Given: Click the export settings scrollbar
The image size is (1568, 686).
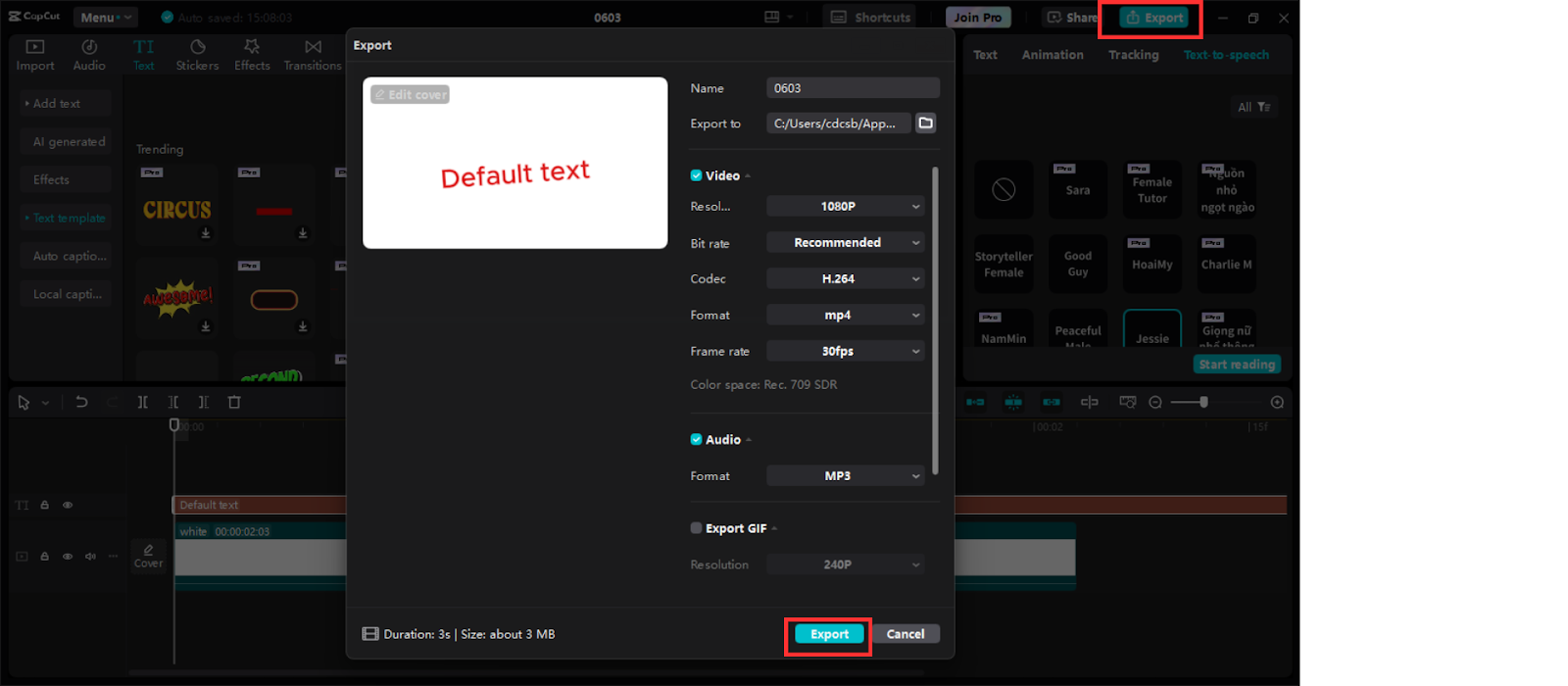Looking at the screenshot, I should pyautogui.click(x=935, y=320).
